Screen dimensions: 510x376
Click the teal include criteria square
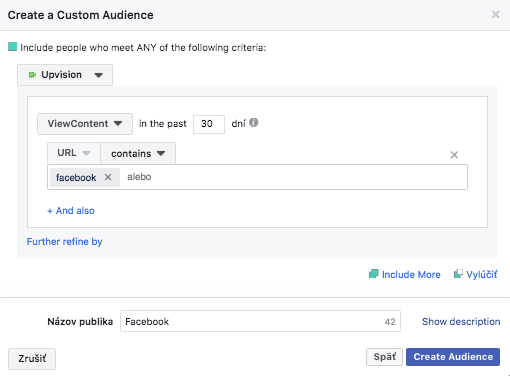pos(12,47)
